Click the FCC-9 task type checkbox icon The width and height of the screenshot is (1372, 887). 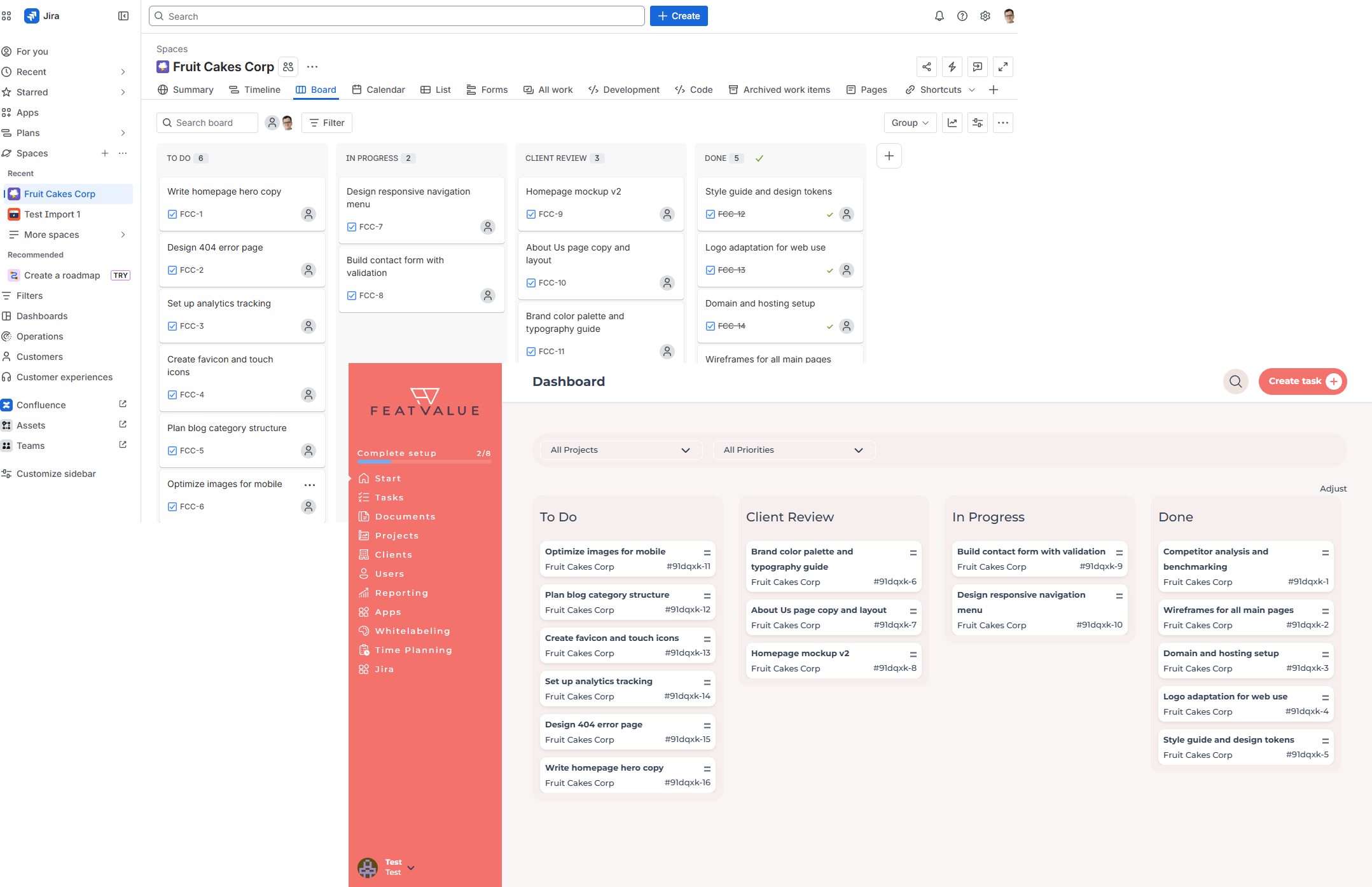pyautogui.click(x=531, y=214)
